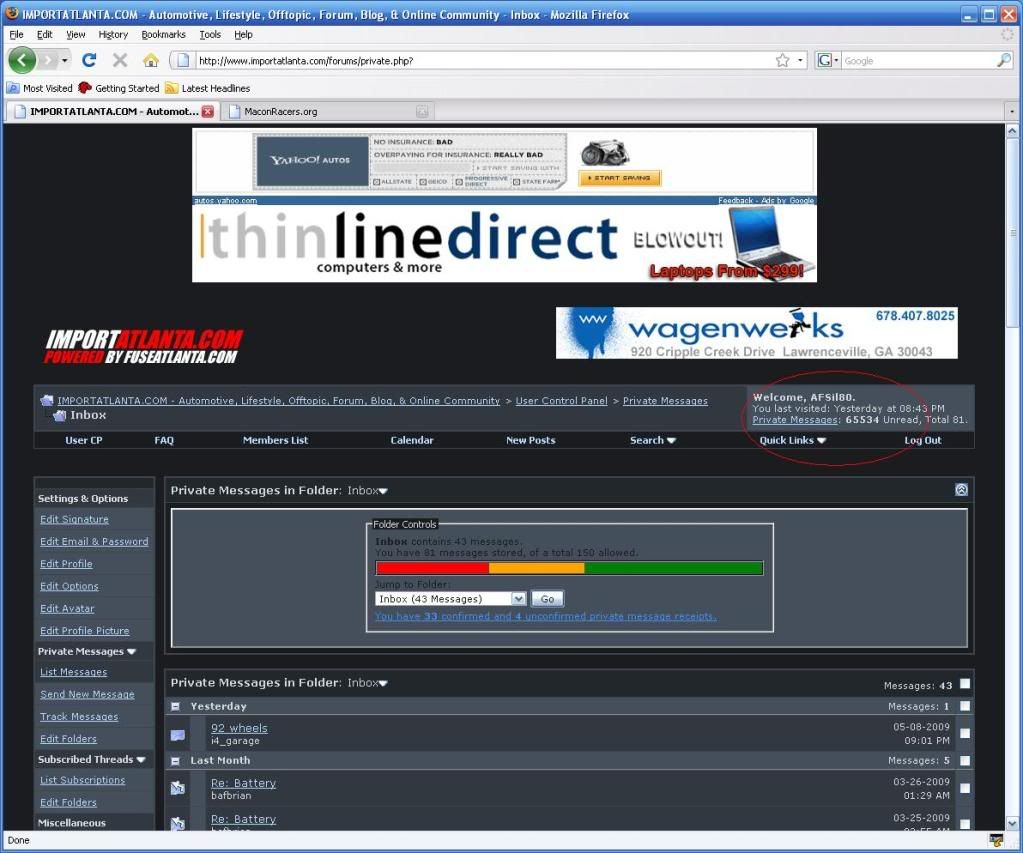1023x853 pixels.
Task: Open the History menu
Action: click(x=113, y=35)
